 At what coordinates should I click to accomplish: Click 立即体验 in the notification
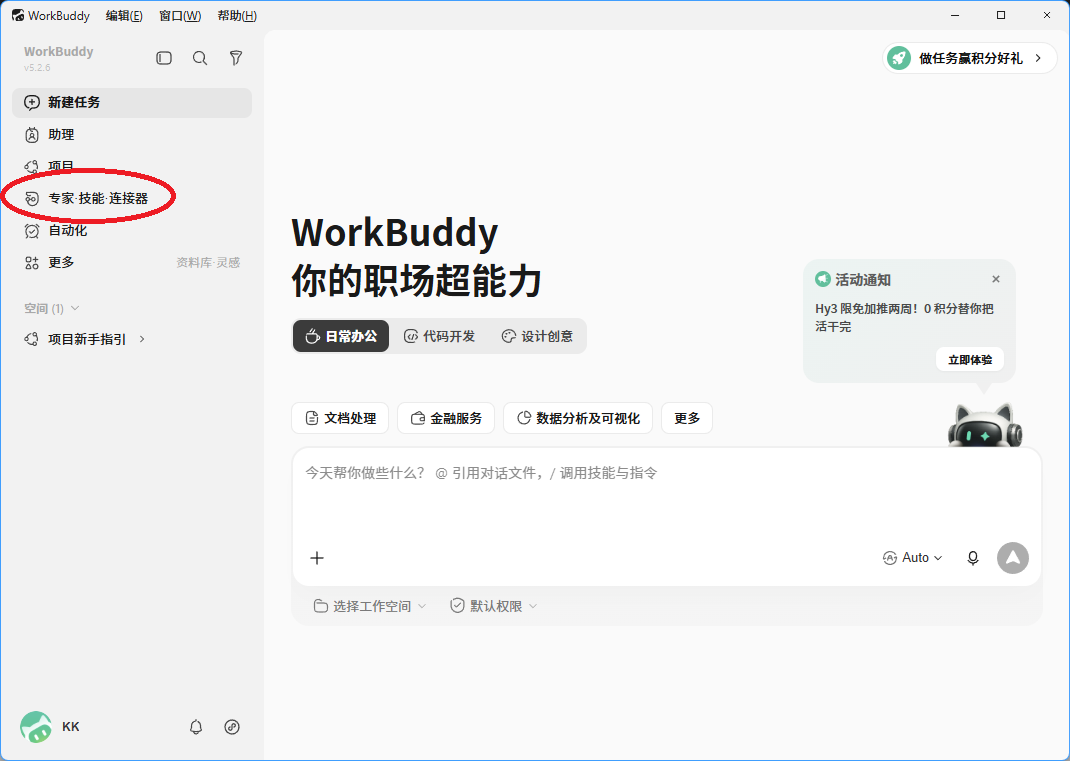click(970, 360)
